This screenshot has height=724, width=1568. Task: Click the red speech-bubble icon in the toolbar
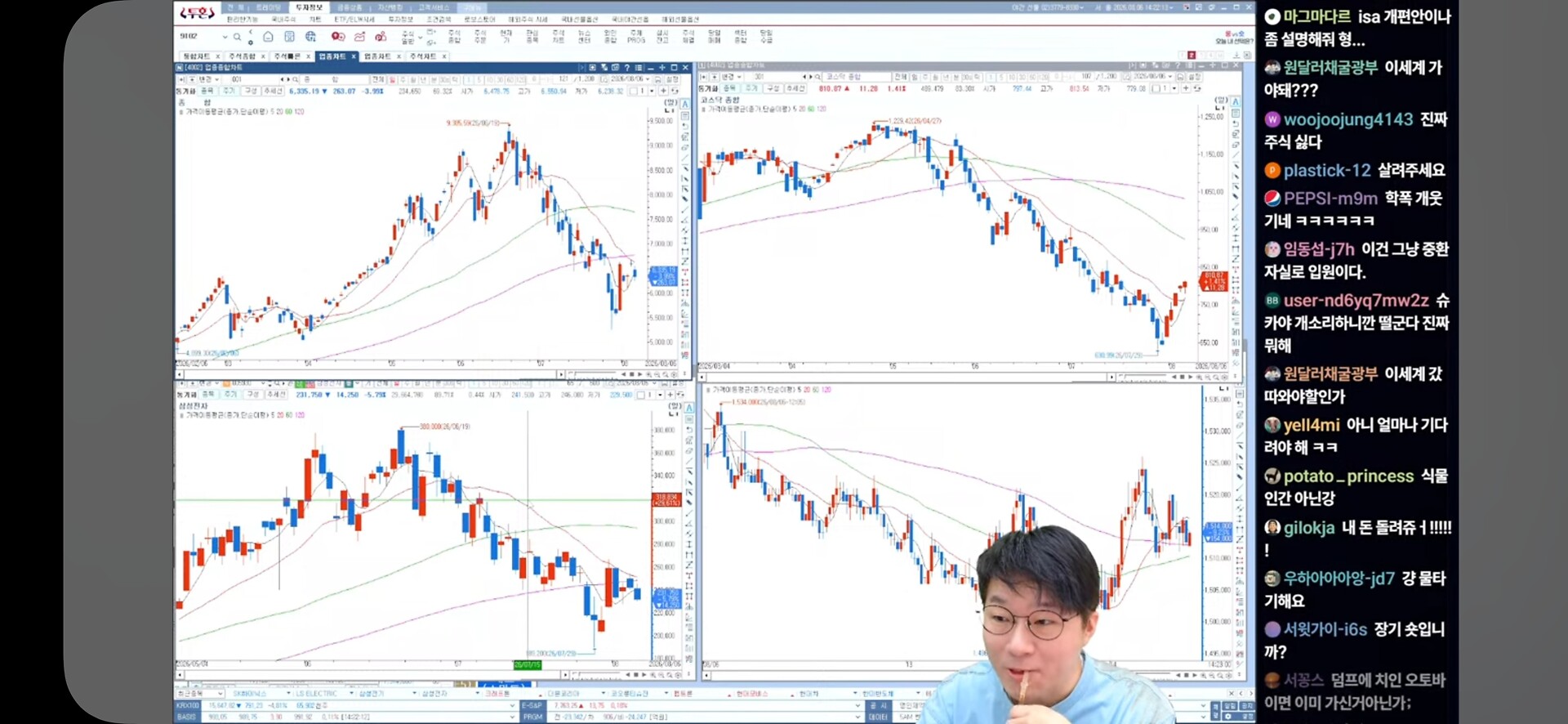pos(337,37)
